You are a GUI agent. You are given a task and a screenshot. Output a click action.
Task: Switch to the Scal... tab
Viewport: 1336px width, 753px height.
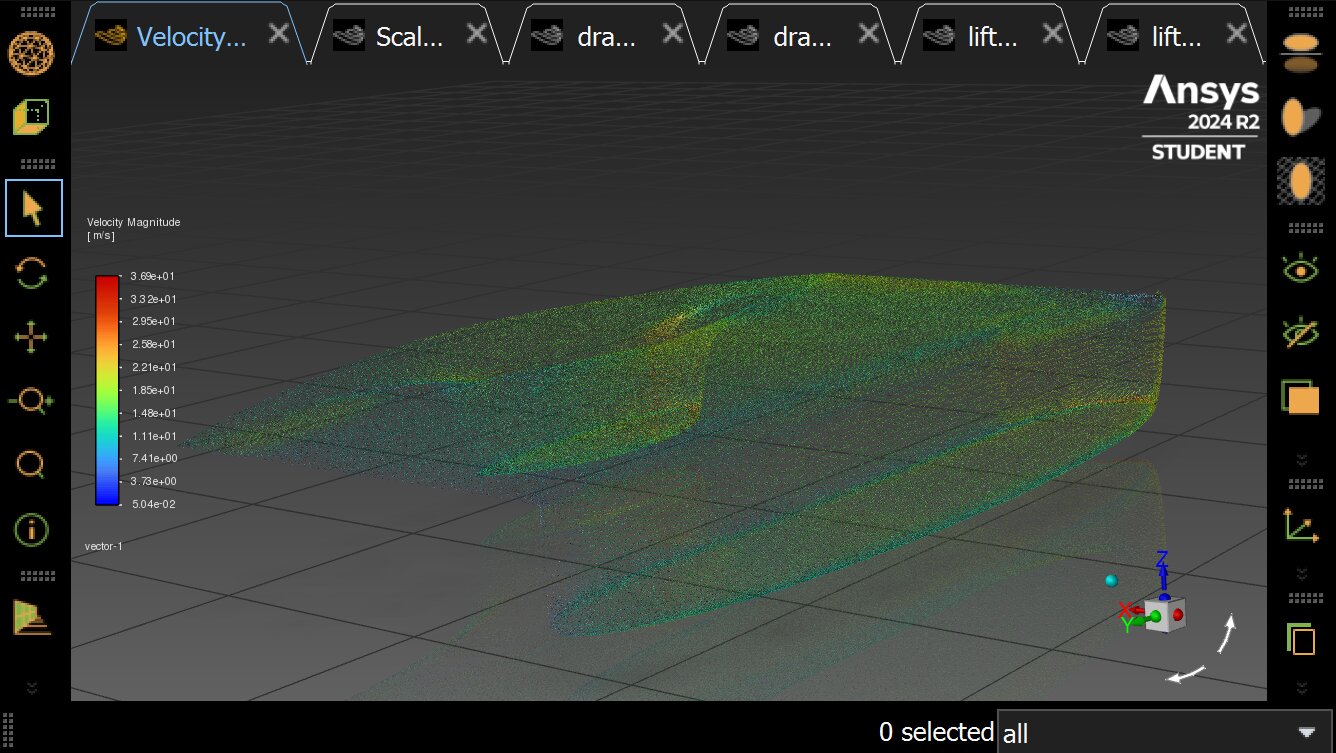click(x=408, y=37)
